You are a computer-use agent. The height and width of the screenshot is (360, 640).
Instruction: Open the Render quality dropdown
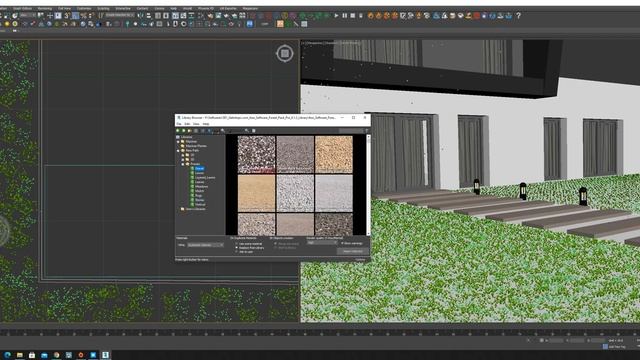pyautogui.click(x=322, y=242)
